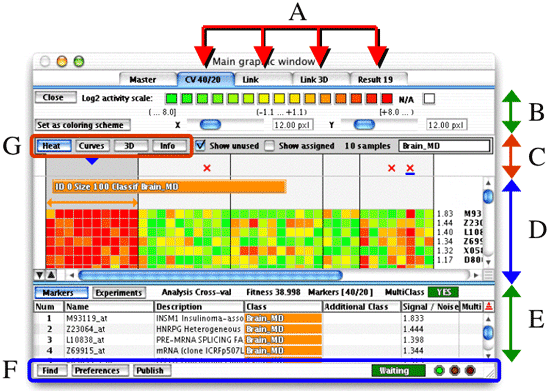Viewport: 550px width, 391px height.
Task: Click the underlined red X marker above heatmap
Action: (x=410, y=169)
